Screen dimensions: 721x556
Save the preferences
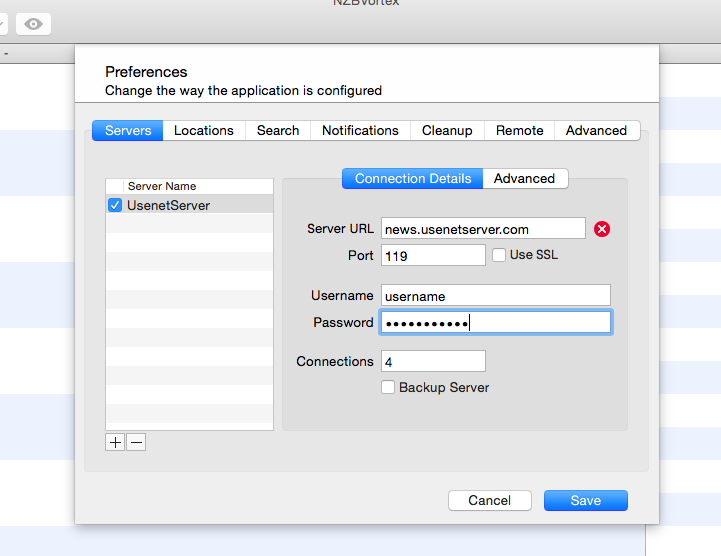(585, 500)
